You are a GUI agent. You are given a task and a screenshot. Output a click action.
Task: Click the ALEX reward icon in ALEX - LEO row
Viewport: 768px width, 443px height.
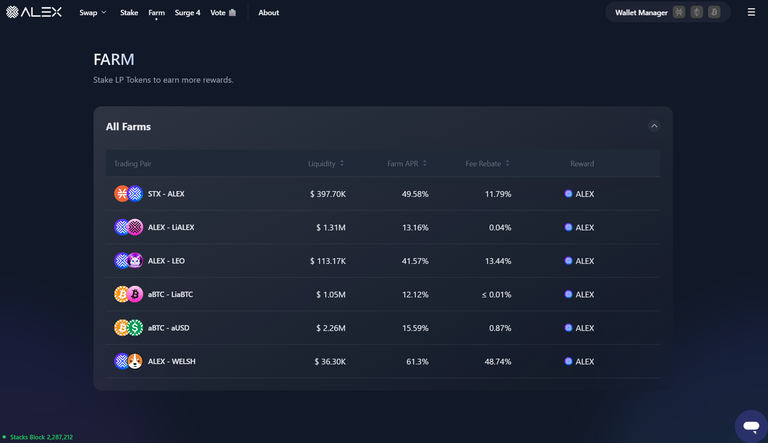pyautogui.click(x=568, y=261)
